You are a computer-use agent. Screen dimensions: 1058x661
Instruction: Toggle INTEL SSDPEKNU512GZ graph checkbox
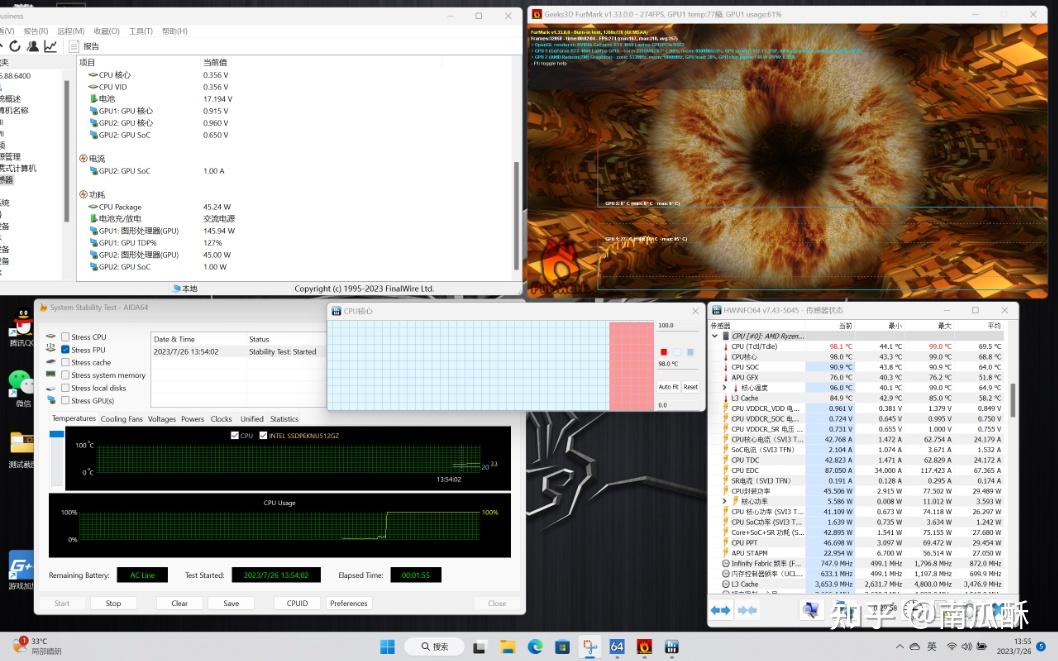pyautogui.click(x=263, y=436)
